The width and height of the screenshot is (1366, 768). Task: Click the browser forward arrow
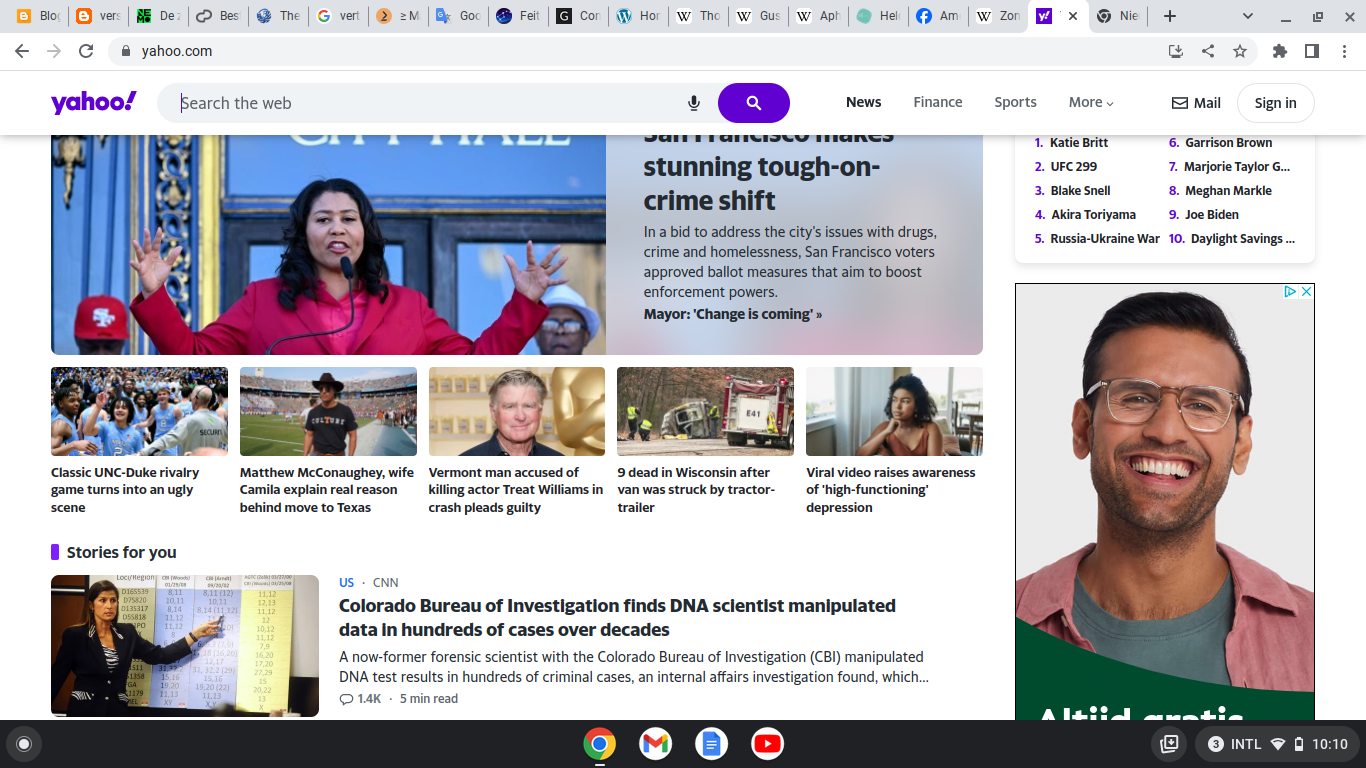(x=54, y=51)
